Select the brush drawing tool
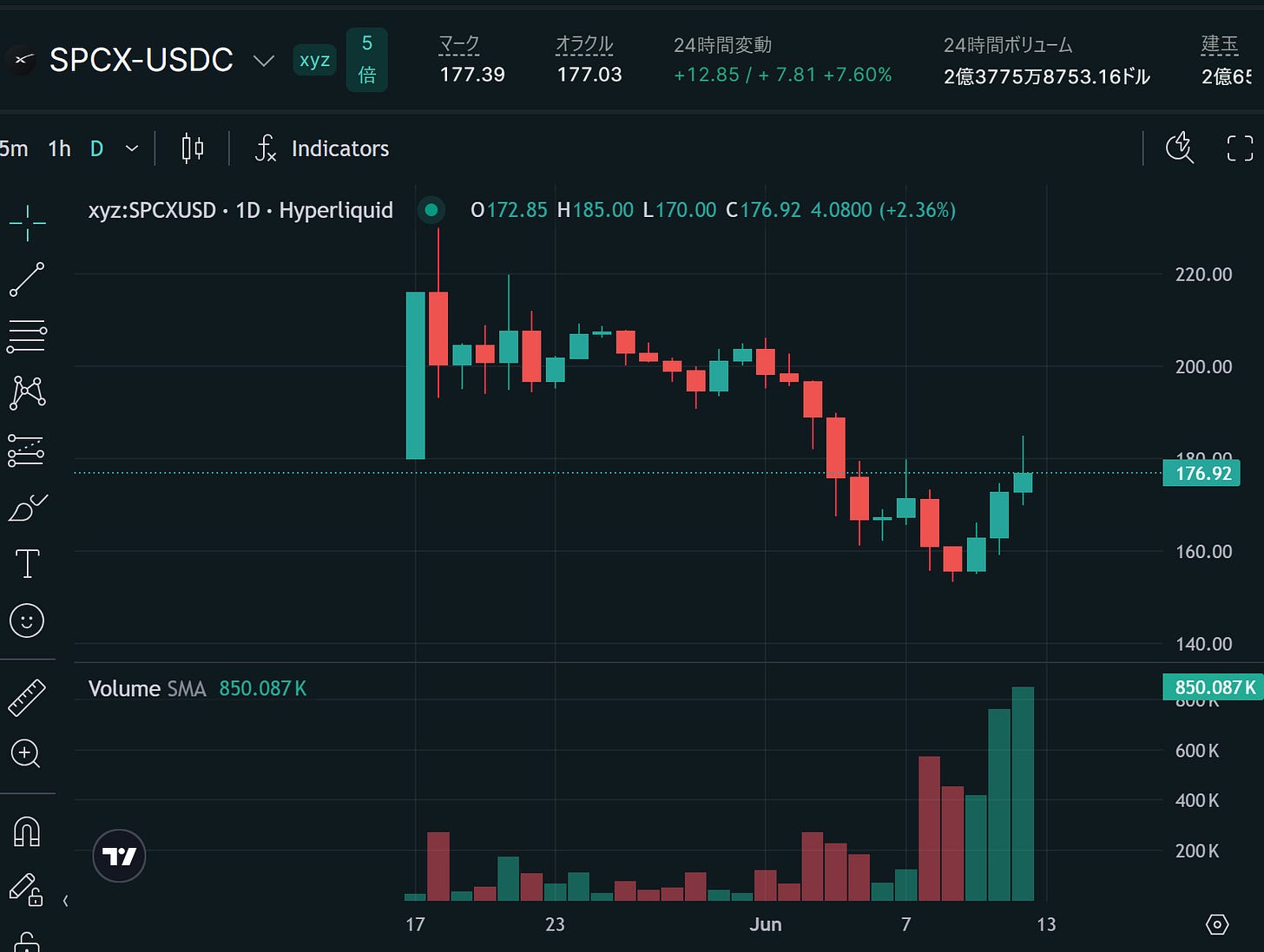 [x=27, y=508]
